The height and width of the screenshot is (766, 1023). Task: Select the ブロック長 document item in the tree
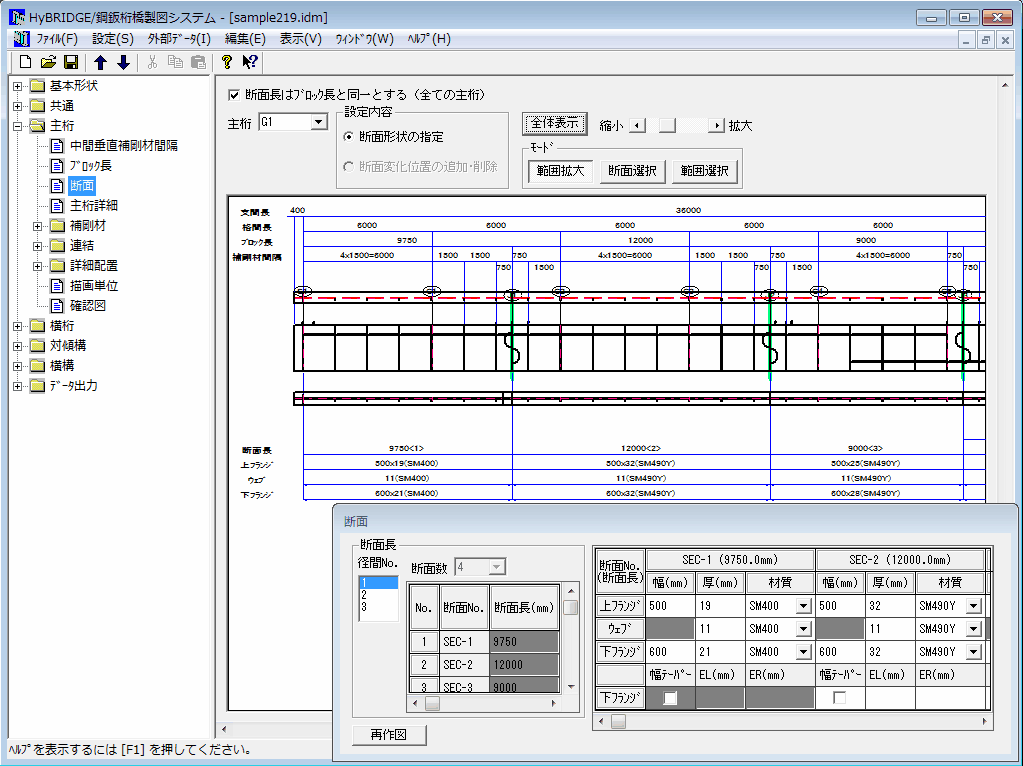[x=90, y=165]
